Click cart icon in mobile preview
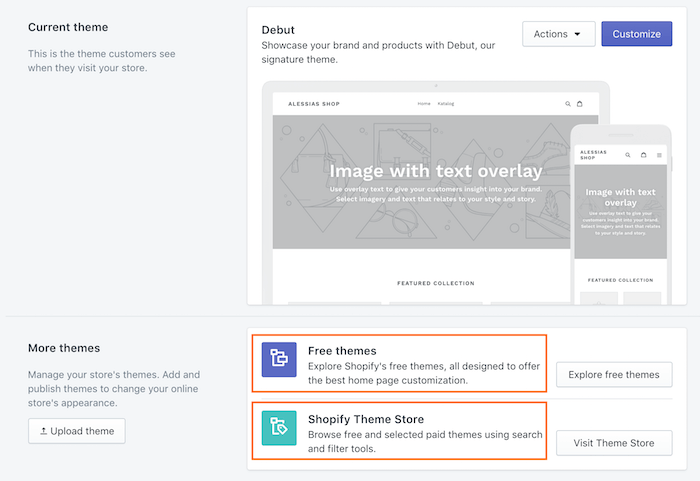This screenshot has width=700, height=481. point(643,155)
